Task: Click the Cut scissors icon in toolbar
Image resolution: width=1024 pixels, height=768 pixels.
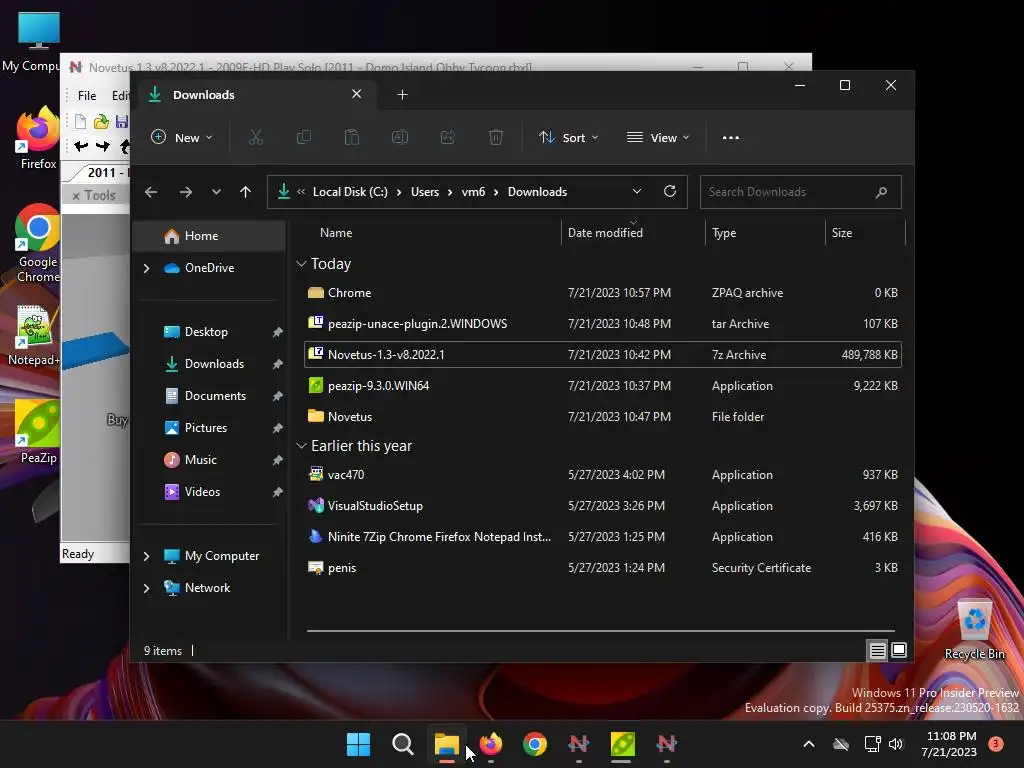Action: pos(255,137)
